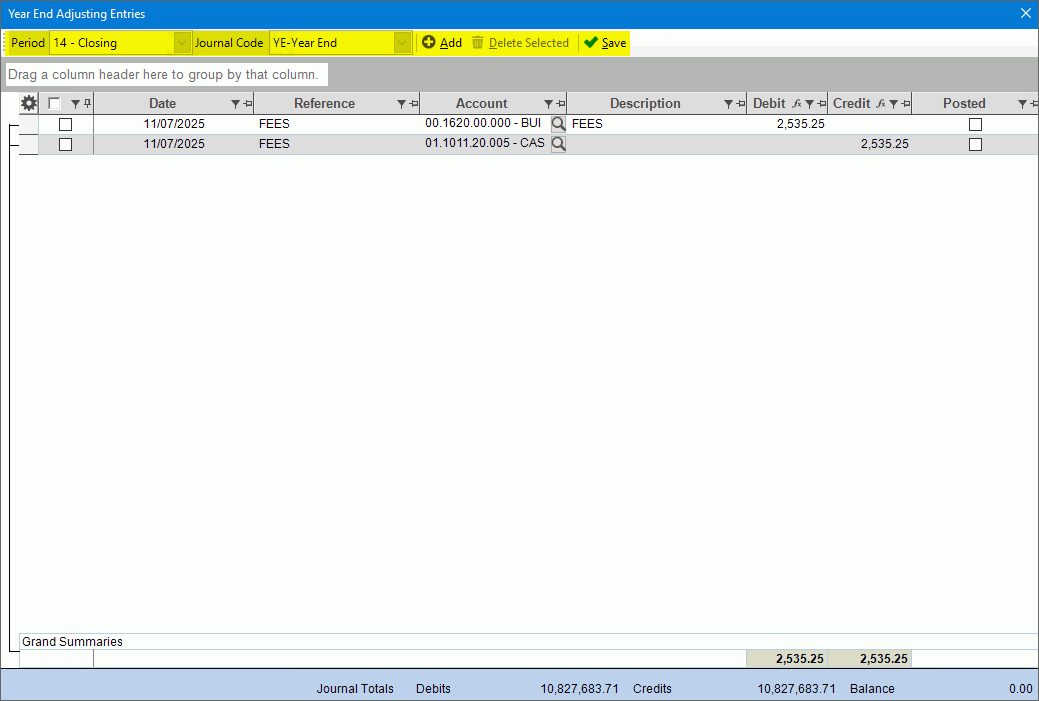Click the filter icon in Debit column

click(x=809, y=104)
